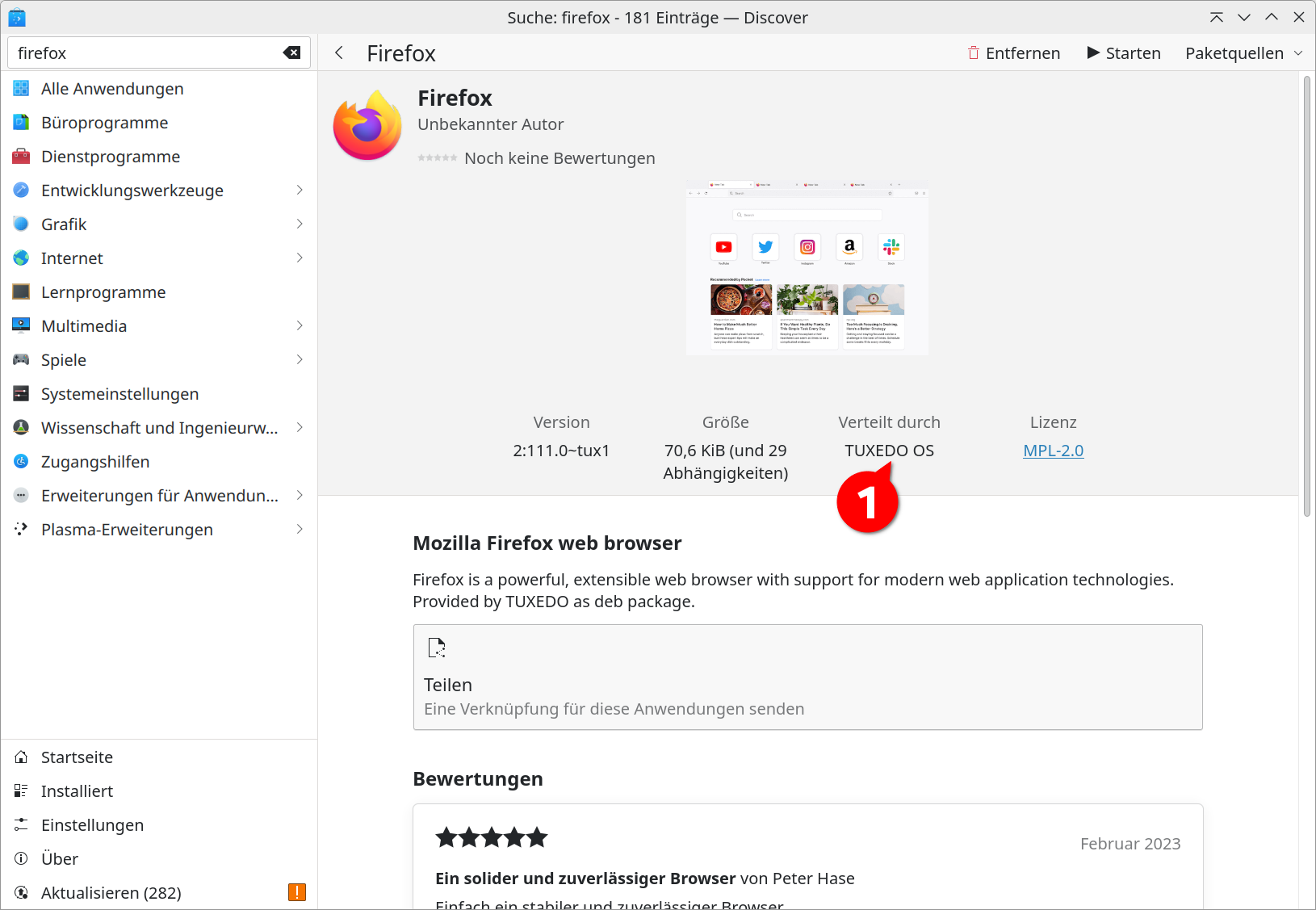This screenshot has width=1316, height=910.
Task: Click the Erweiterungen für Anwendungen icon
Action: pyautogui.click(x=21, y=496)
